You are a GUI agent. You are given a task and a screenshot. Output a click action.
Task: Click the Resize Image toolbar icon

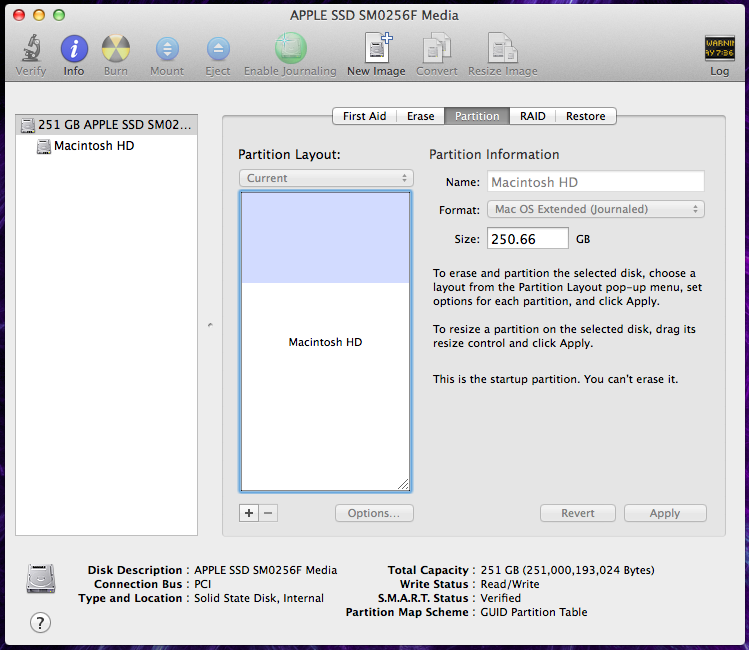502,49
